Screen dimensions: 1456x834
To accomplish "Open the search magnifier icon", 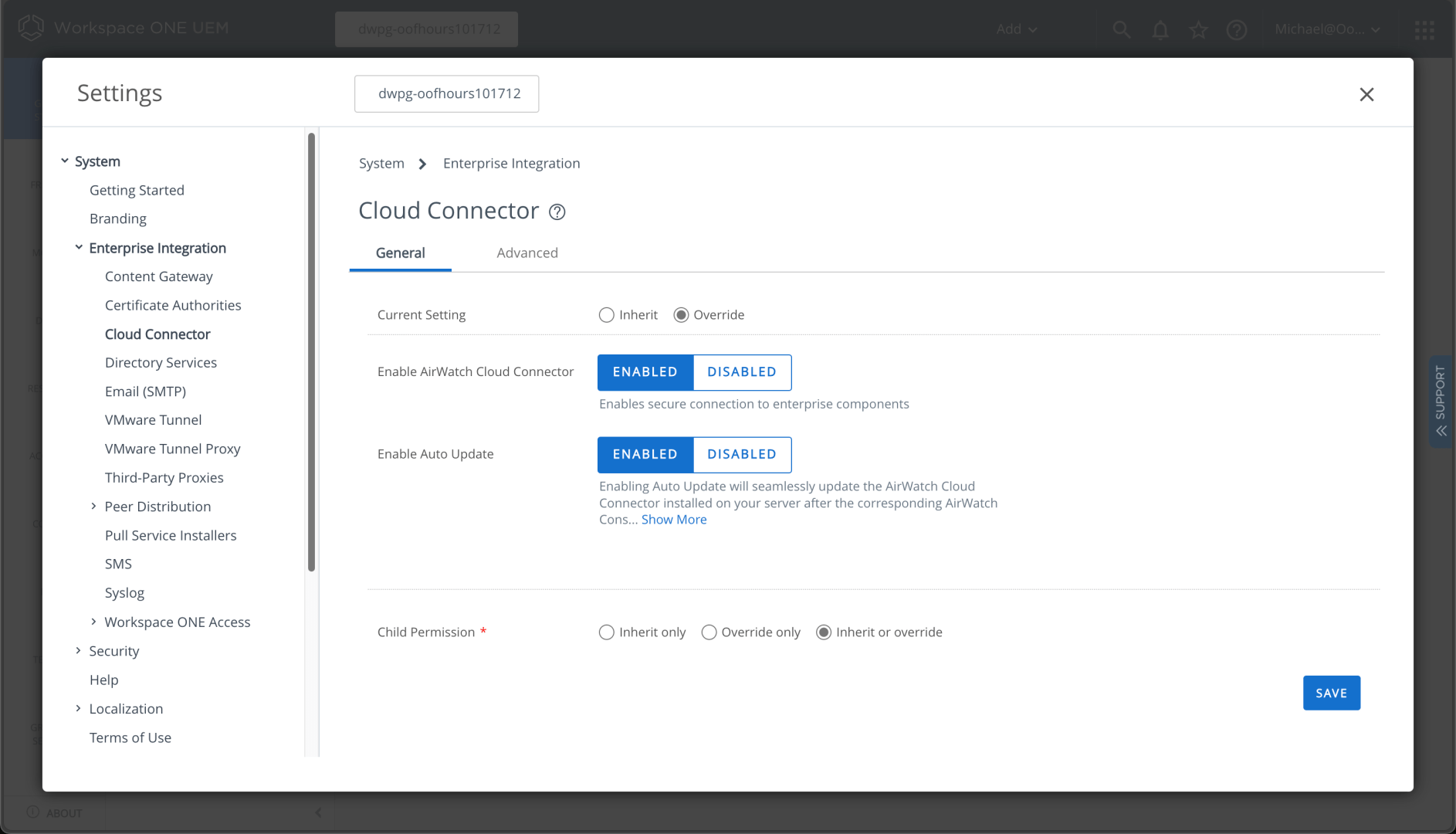I will pos(1121,29).
